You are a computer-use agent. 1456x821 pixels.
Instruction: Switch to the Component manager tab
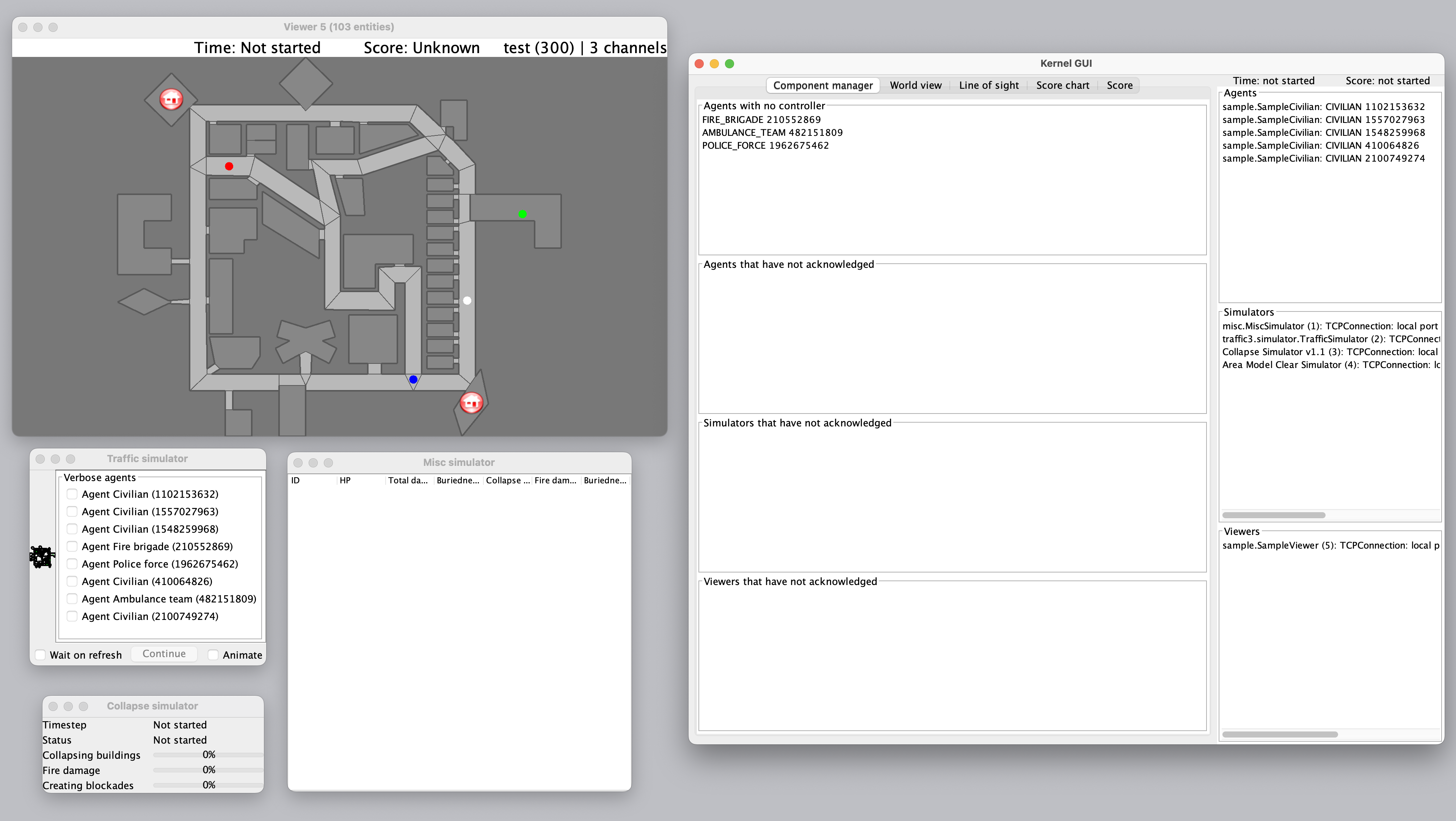pos(822,85)
